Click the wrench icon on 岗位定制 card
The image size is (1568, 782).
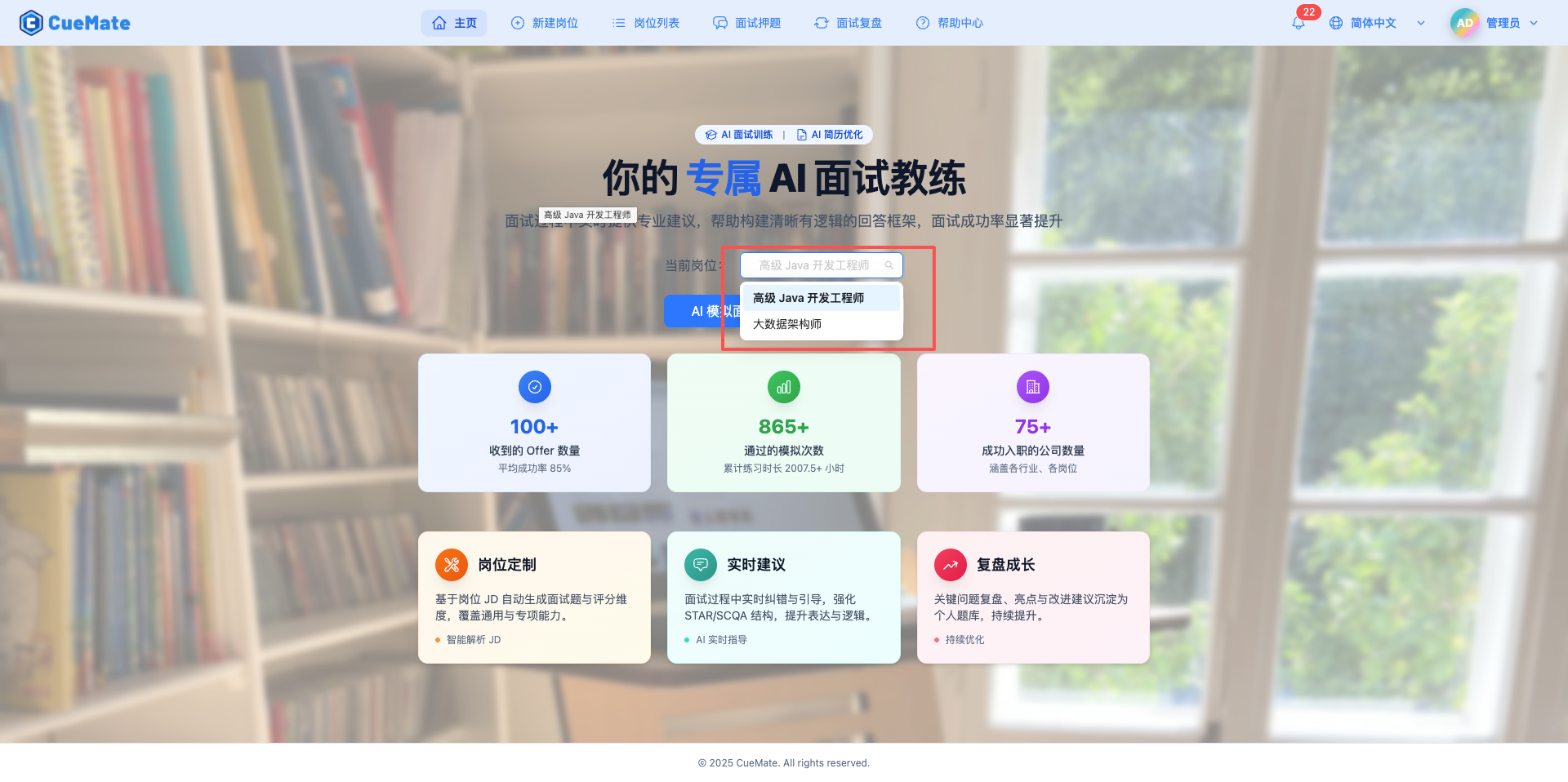(x=450, y=564)
